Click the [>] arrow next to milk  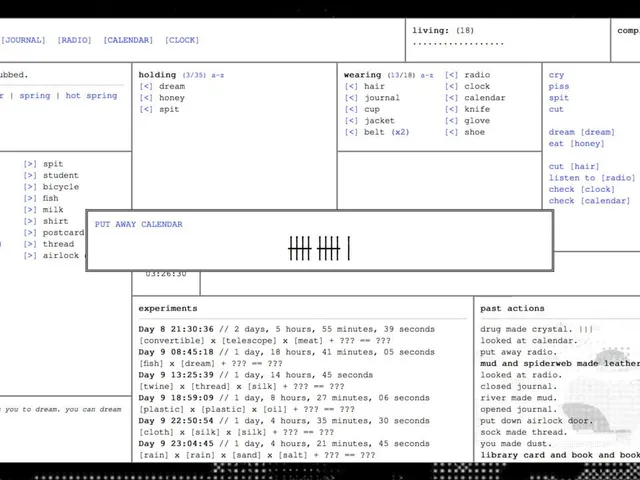tap(30, 210)
